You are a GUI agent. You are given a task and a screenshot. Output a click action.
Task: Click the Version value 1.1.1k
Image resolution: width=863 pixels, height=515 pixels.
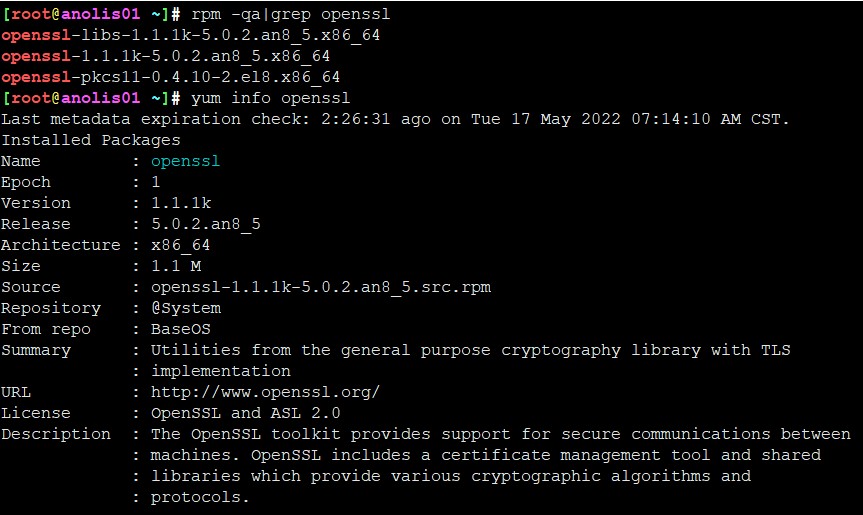(180, 203)
